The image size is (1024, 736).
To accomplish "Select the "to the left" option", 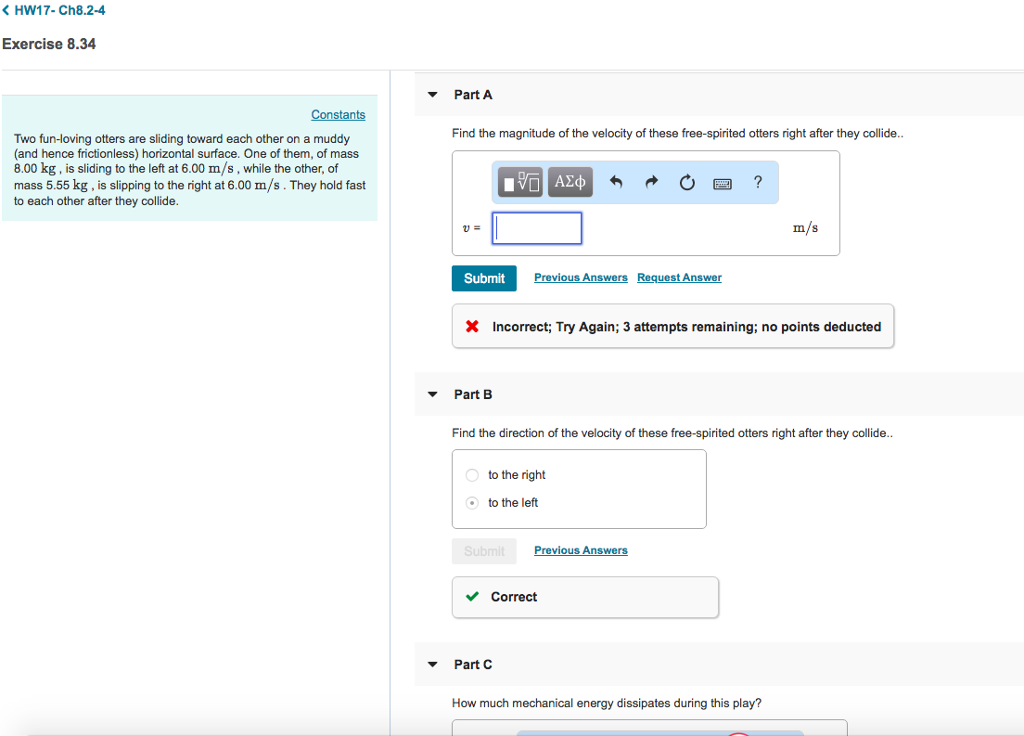I will [x=472, y=503].
